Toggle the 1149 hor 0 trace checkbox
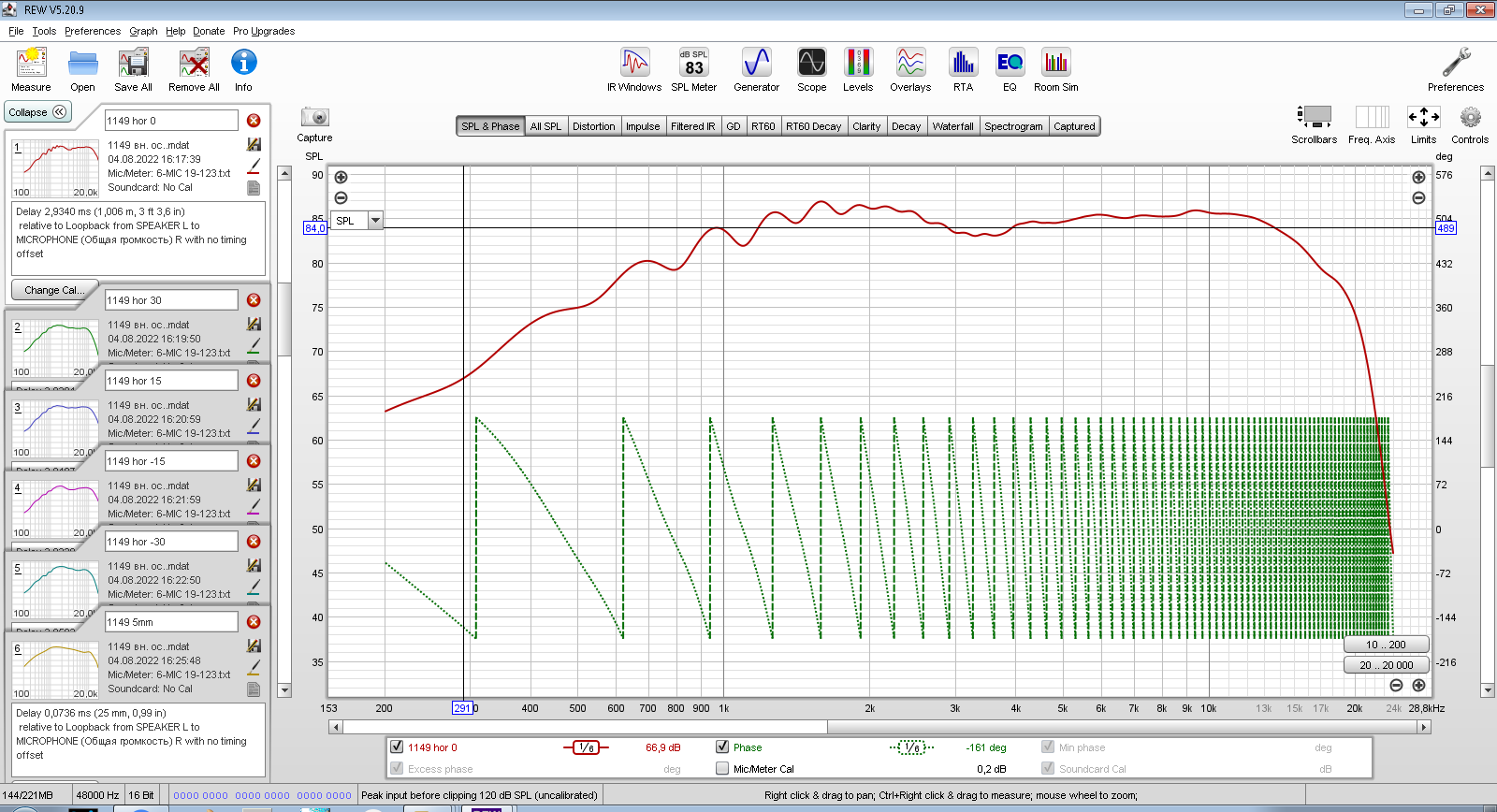The width and height of the screenshot is (1497, 812). point(397,747)
